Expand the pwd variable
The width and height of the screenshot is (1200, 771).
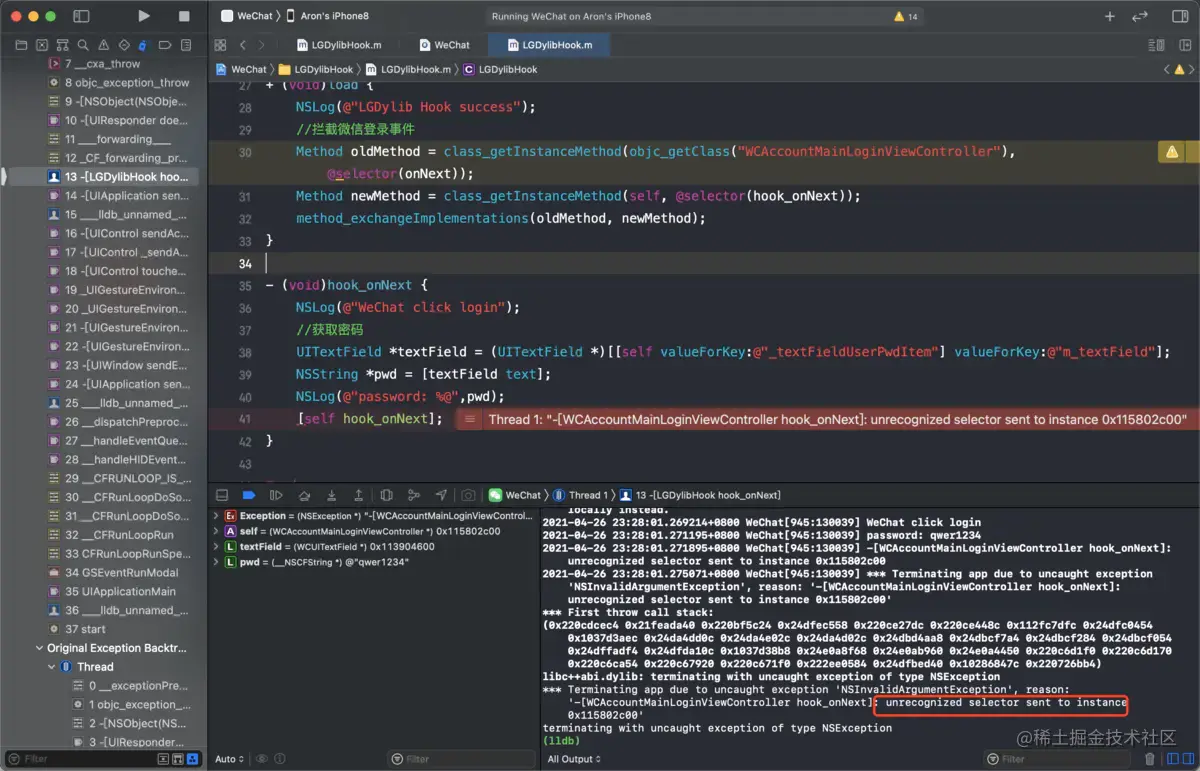pos(216,562)
